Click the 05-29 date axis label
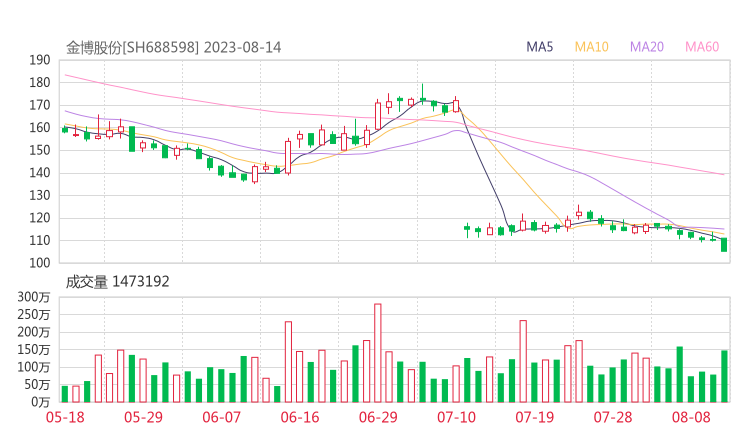This screenshot has width=740, height=440. pos(143,417)
